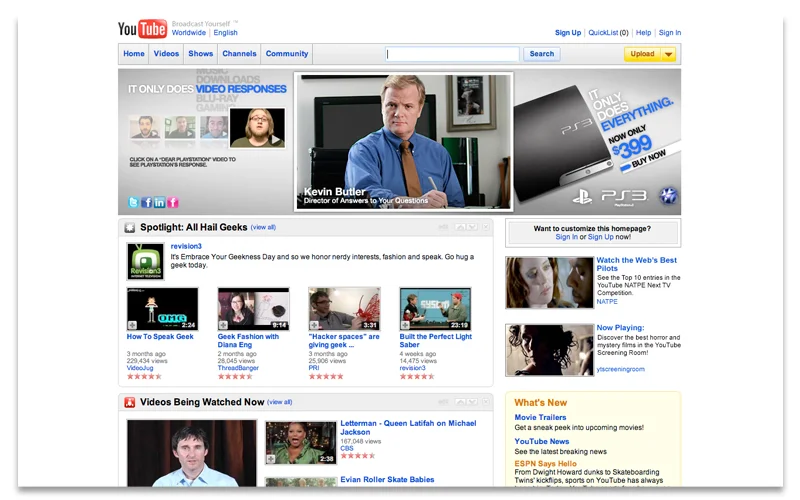Viewport: 800px width, 500px height.
Task: Add Hacker spaces video to QuickList
Action: point(314,325)
